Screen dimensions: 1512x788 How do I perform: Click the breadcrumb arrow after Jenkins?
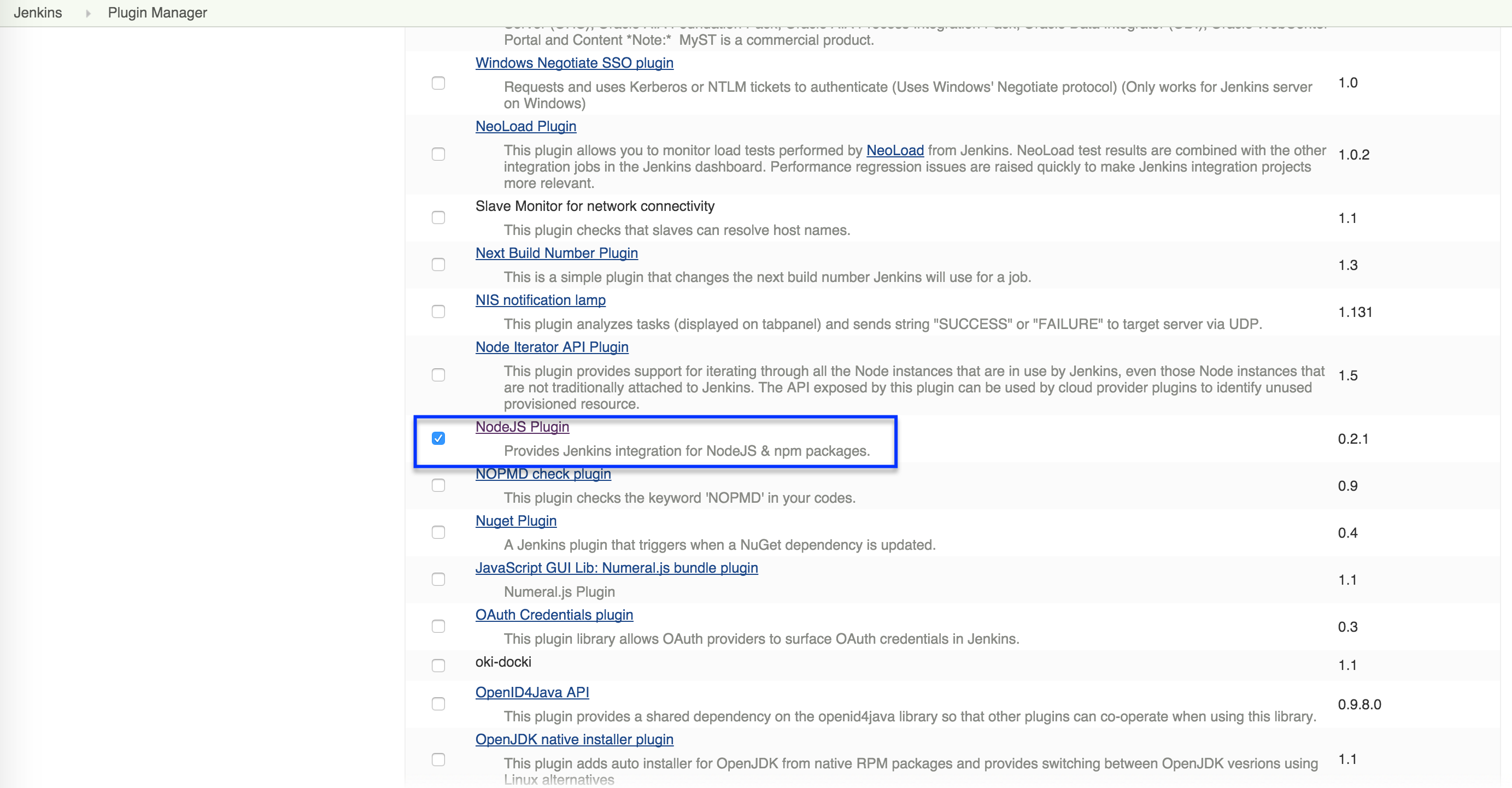pos(88,13)
